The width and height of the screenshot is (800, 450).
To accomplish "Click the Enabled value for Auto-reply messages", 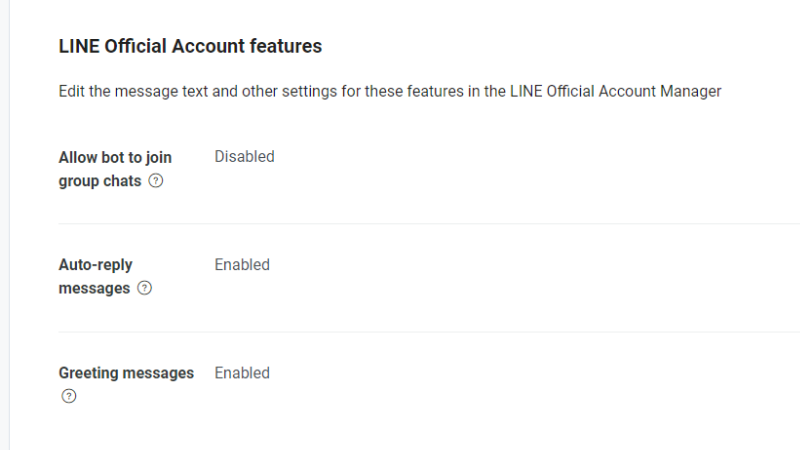I will coord(242,265).
